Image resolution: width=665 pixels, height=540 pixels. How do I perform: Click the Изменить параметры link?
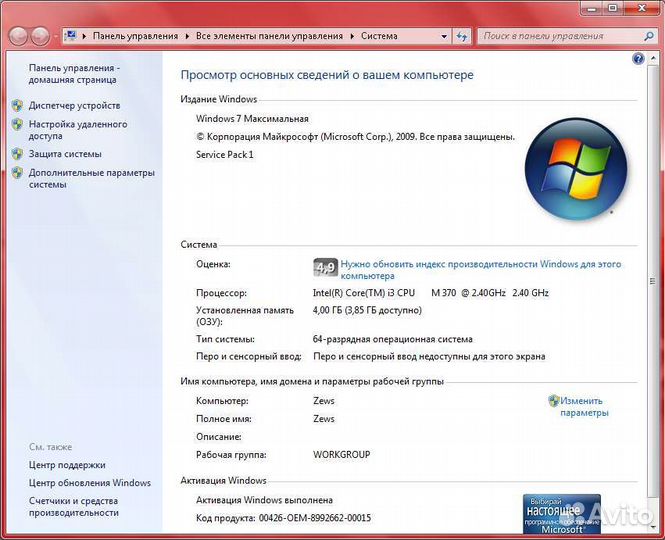(584, 407)
